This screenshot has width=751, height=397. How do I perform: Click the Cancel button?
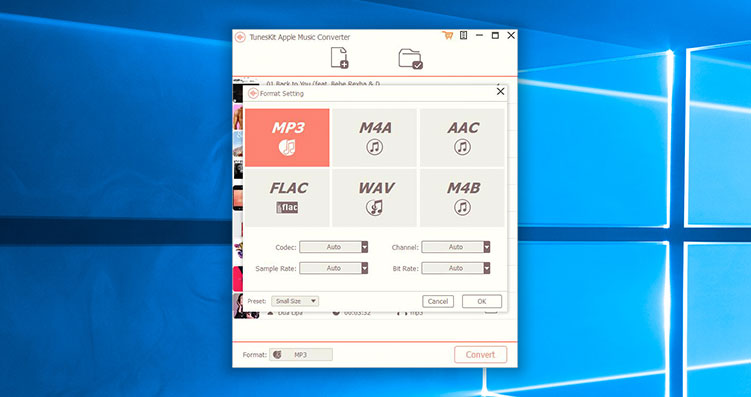coord(438,301)
